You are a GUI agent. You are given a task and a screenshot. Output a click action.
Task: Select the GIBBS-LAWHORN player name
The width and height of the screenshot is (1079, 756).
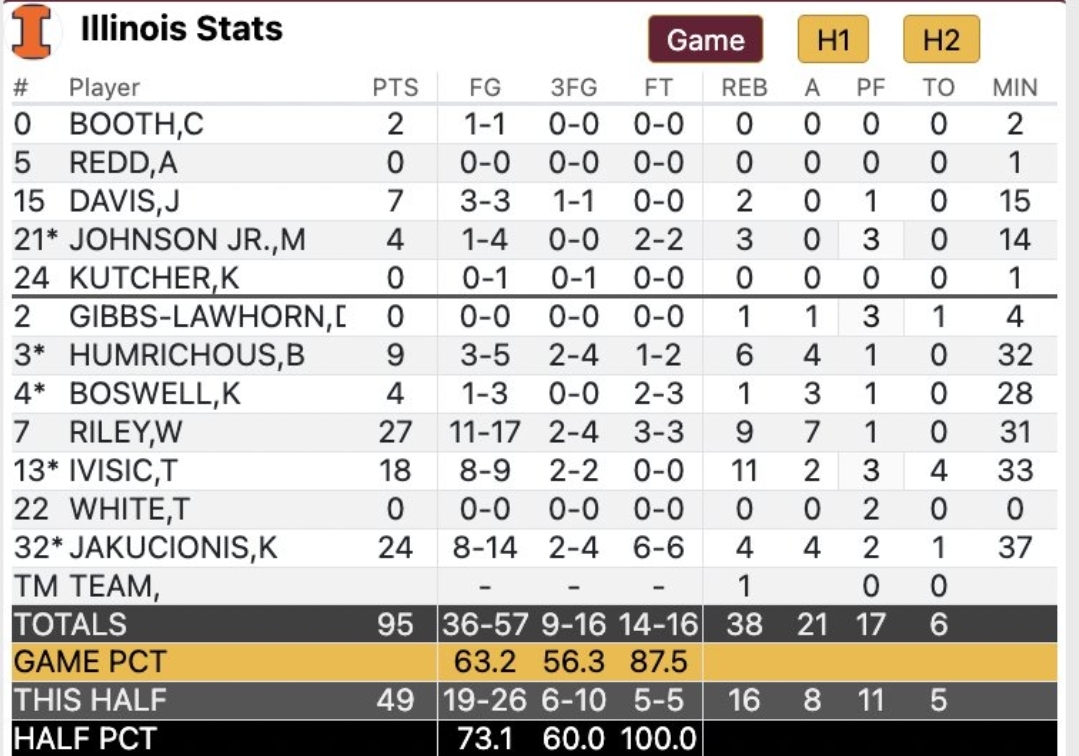click(x=207, y=316)
